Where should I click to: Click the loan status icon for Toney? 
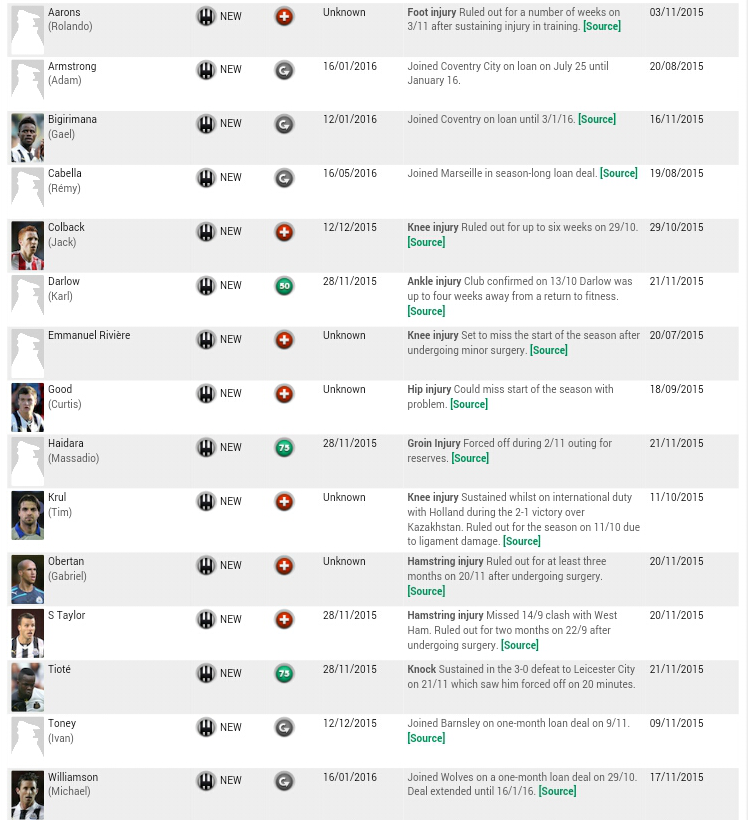[284, 728]
